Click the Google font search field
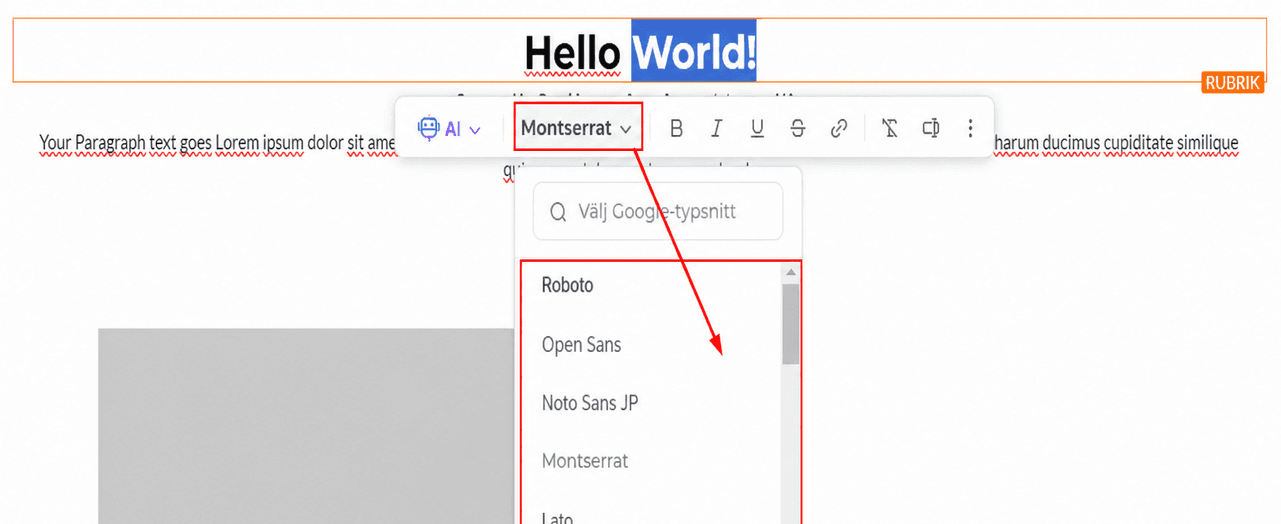This screenshot has width=1281, height=524. [x=658, y=211]
